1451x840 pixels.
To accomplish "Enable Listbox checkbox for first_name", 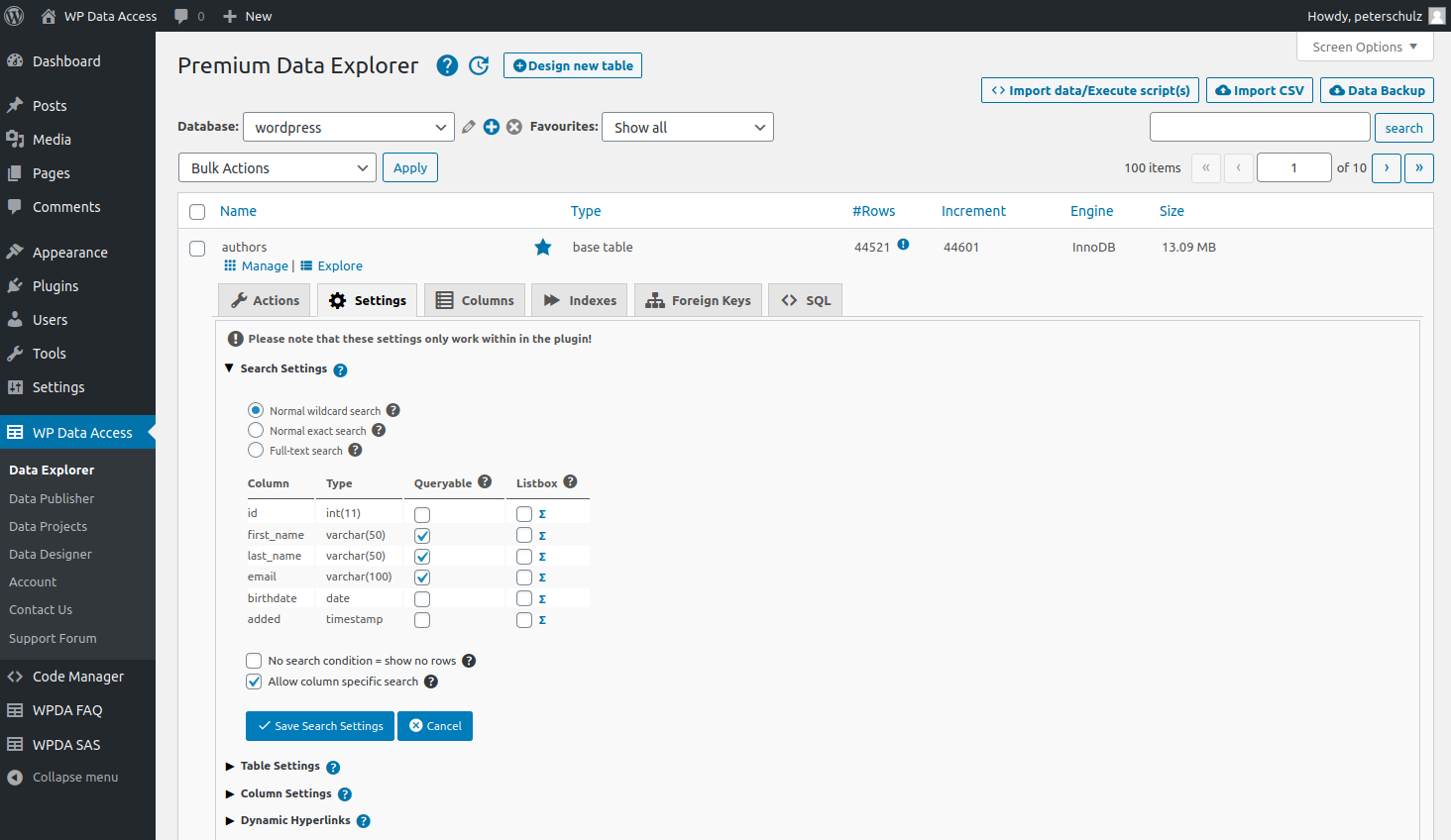I will pos(524,535).
